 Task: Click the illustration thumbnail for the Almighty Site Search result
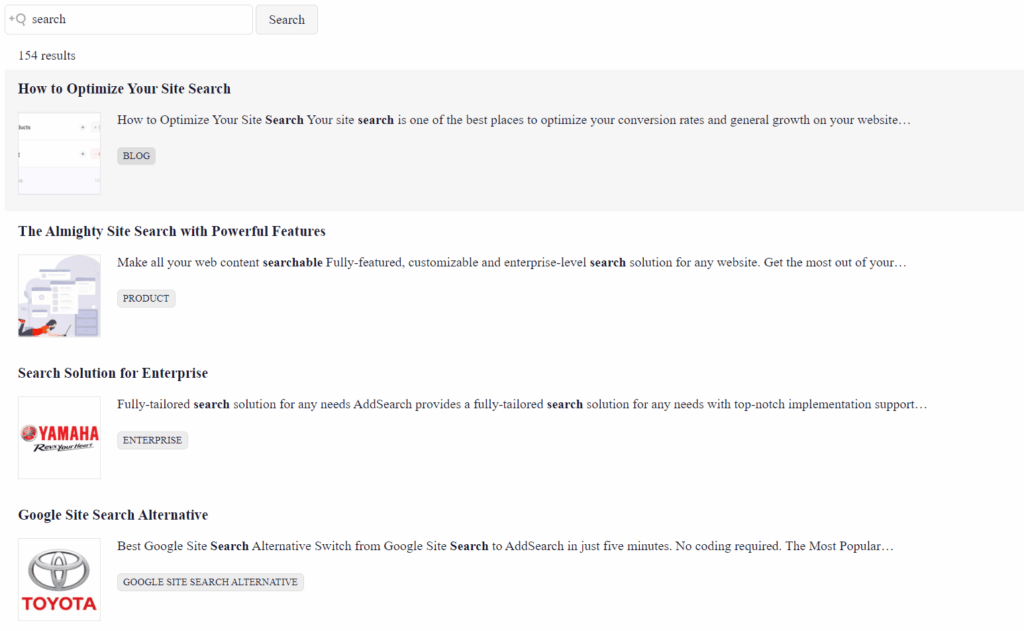pyautogui.click(x=59, y=295)
